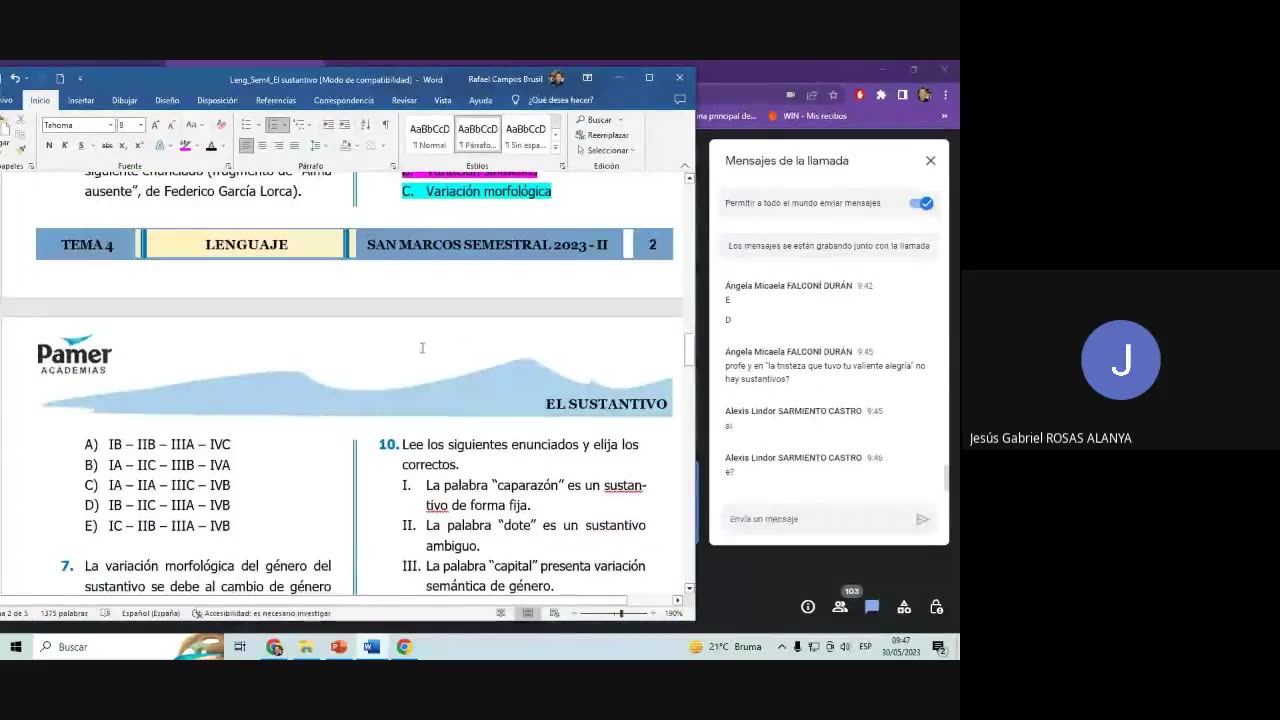Apply red font color

(210, 146)
